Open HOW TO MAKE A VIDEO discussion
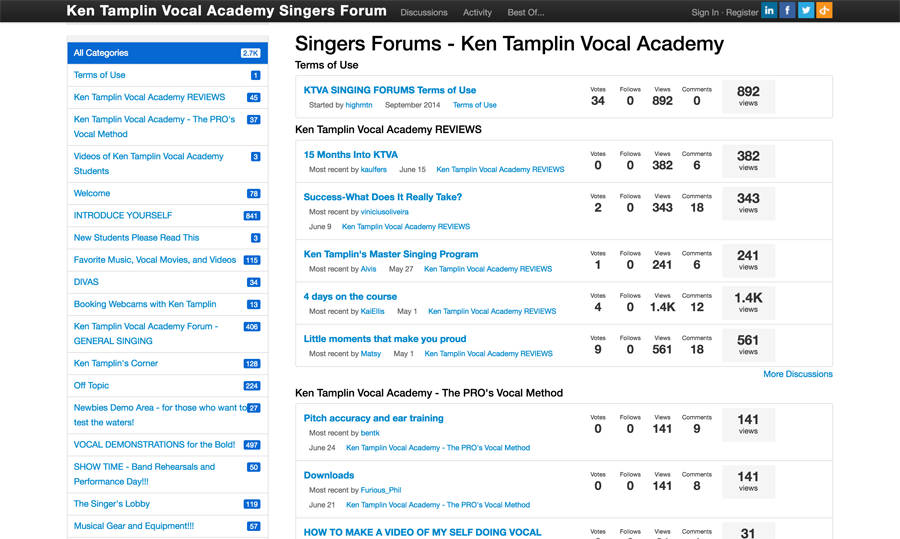Image resolution: width=900 pixels, height=539 pixels. click(422, 532)
